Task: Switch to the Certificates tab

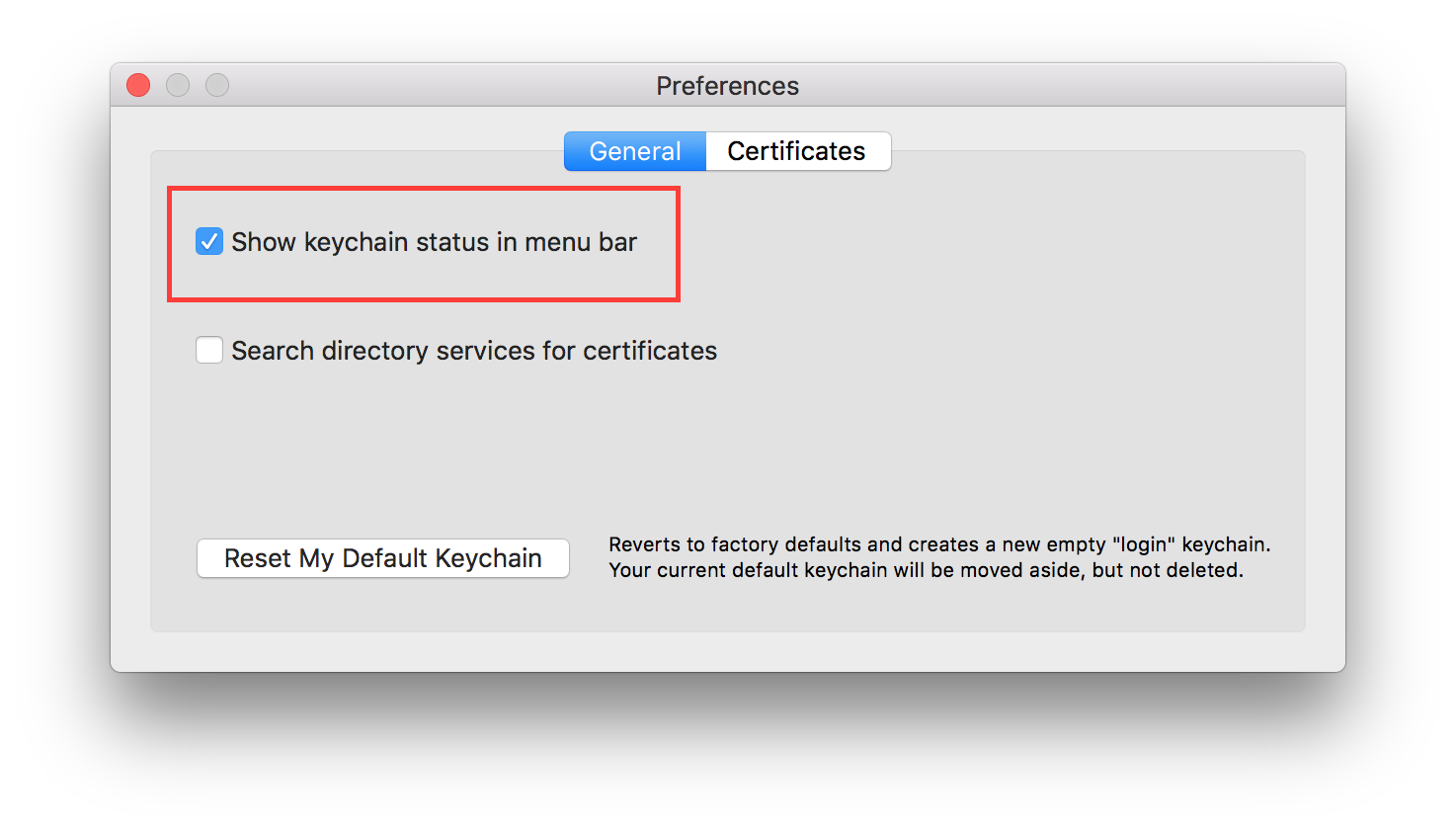Action: (798, 151)
